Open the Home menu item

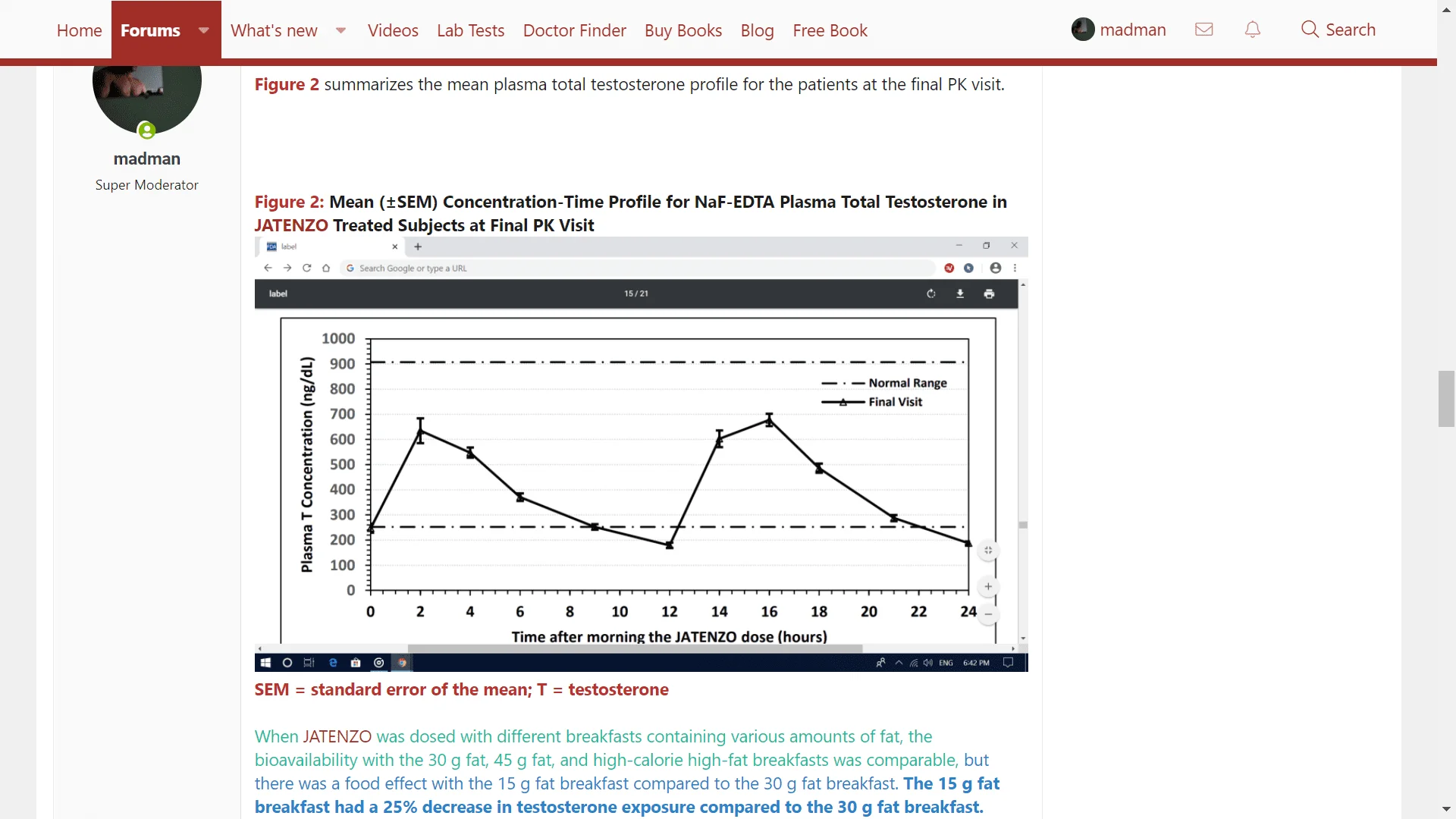pos(79,30)
